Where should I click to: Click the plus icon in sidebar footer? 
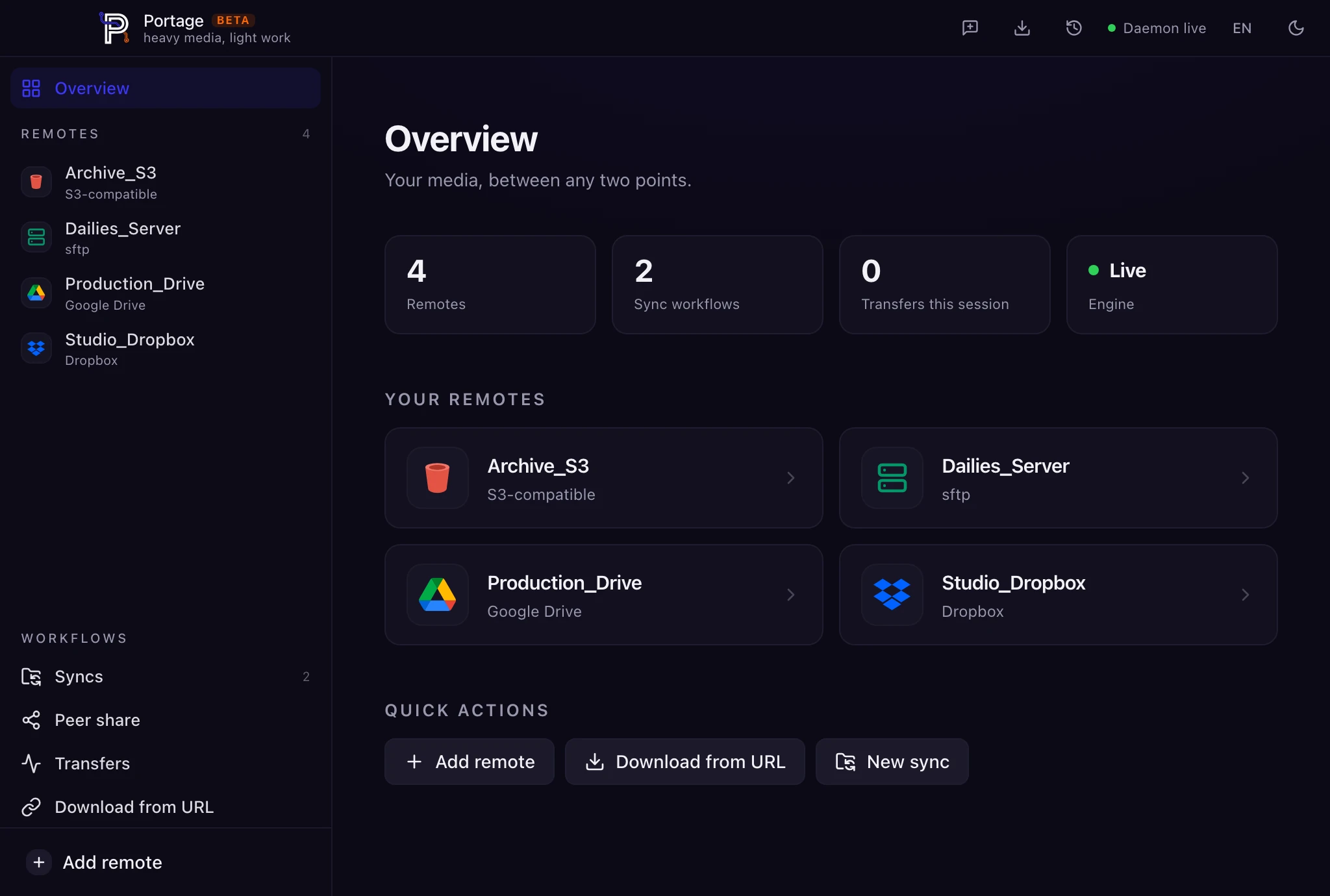point(39,862)
